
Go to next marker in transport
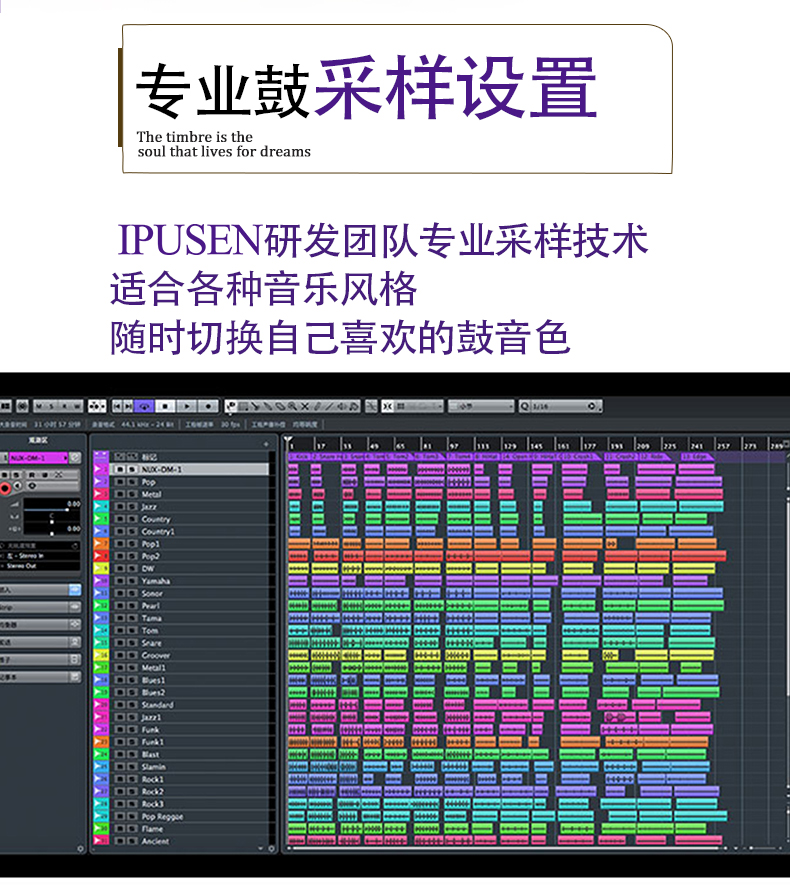pos(129,406)
